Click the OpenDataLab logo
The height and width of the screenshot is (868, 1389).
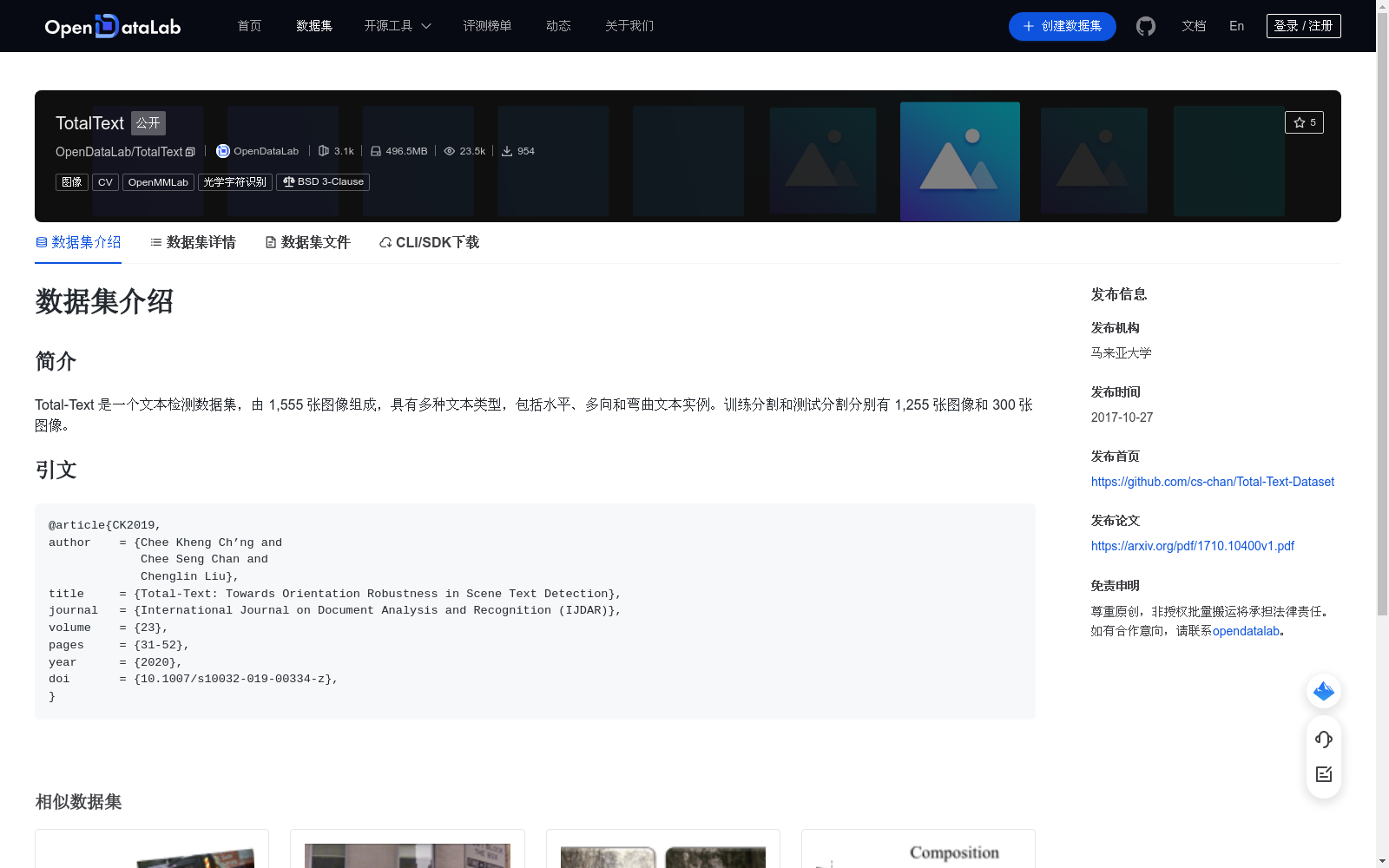tap(113, 26)
